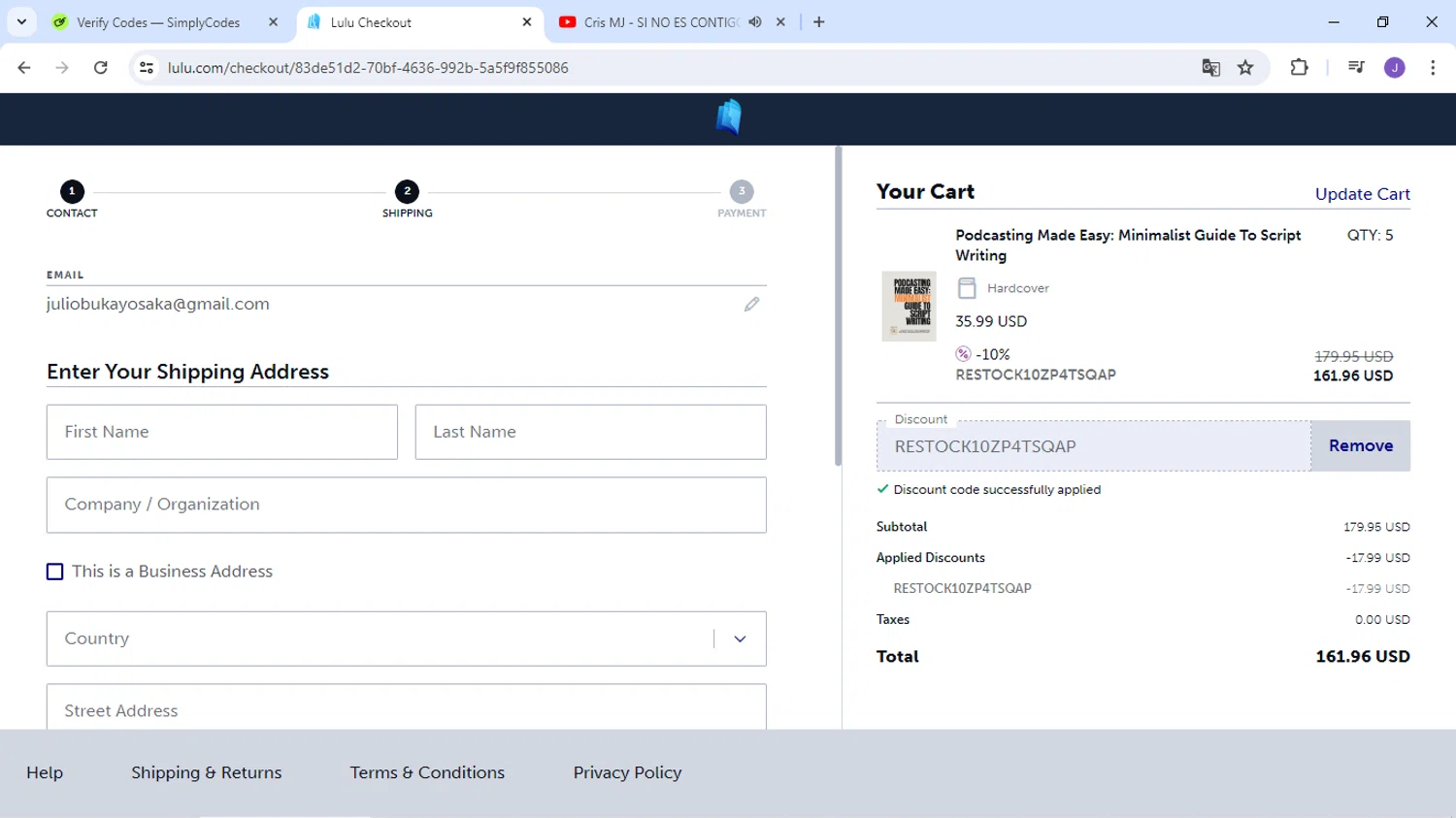The image size is (1456, 818).
Task: Click the Company / Organization field
Action: click(x=407, y=505)
